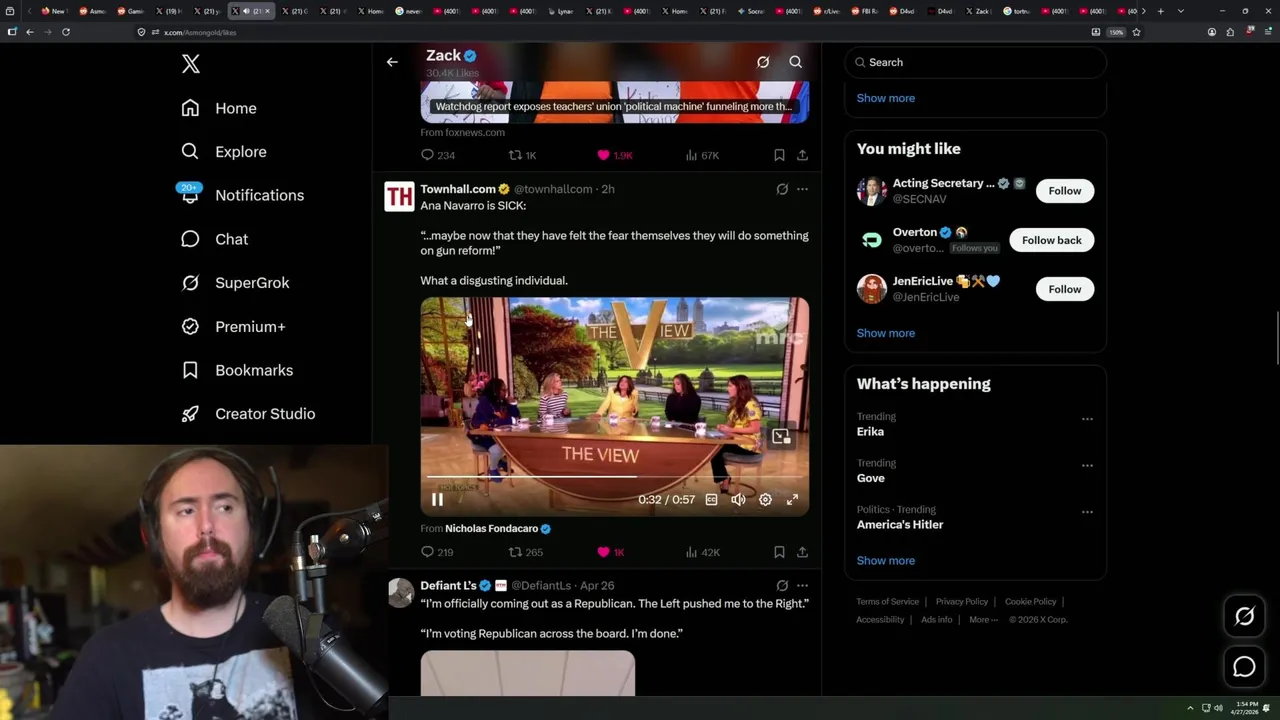Viewport: 1280px width, 720px height.
Task: Expand the More footer menu
Action: [x=983, y=619]
